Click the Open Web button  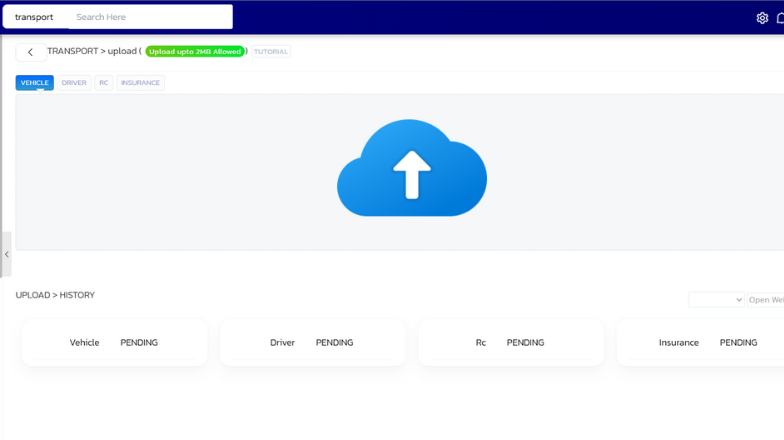[x=766, y=300]
